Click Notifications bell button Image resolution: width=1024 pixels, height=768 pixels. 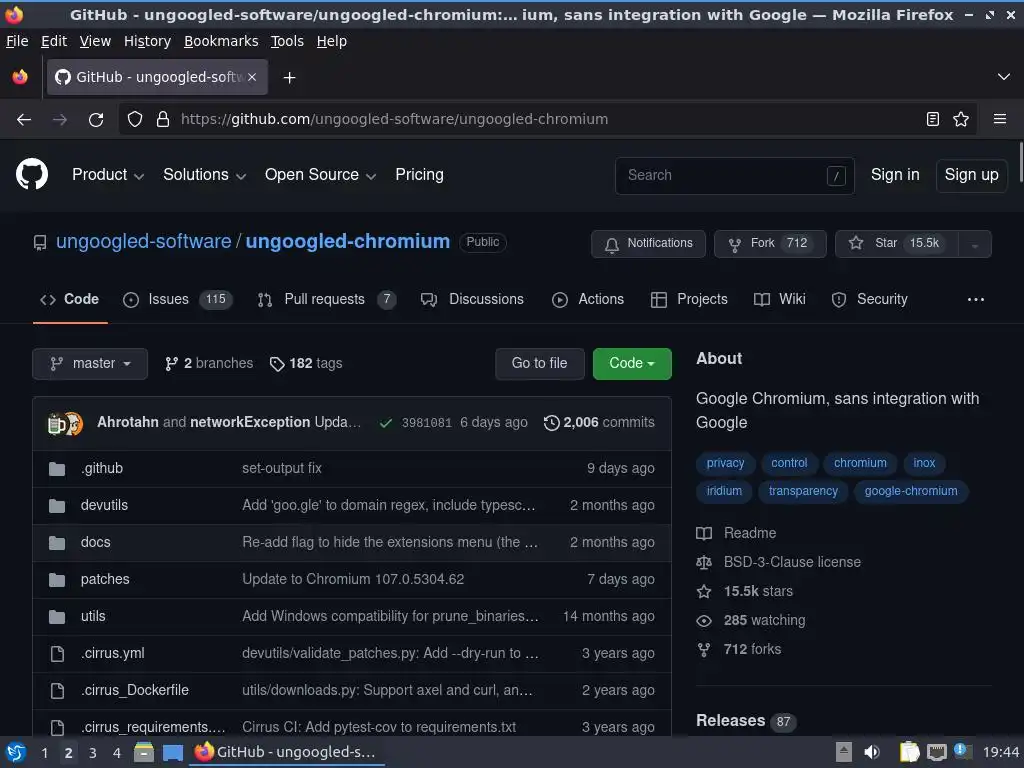648,244
